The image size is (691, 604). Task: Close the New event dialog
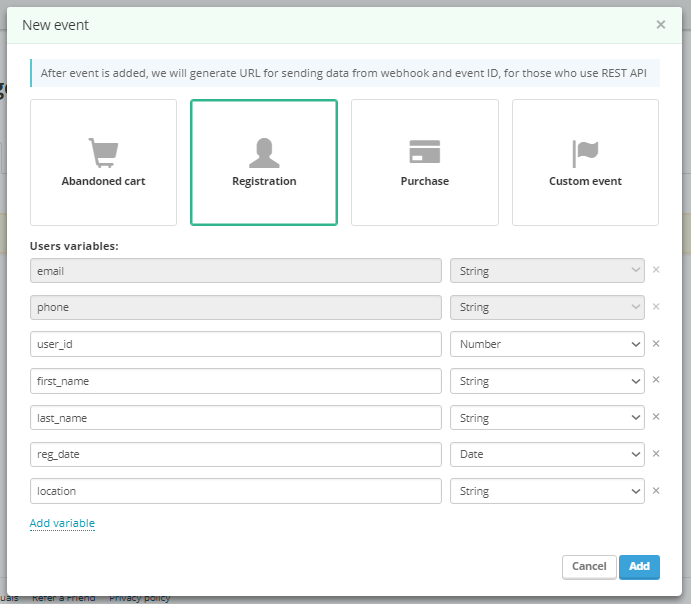coord(661,25)
